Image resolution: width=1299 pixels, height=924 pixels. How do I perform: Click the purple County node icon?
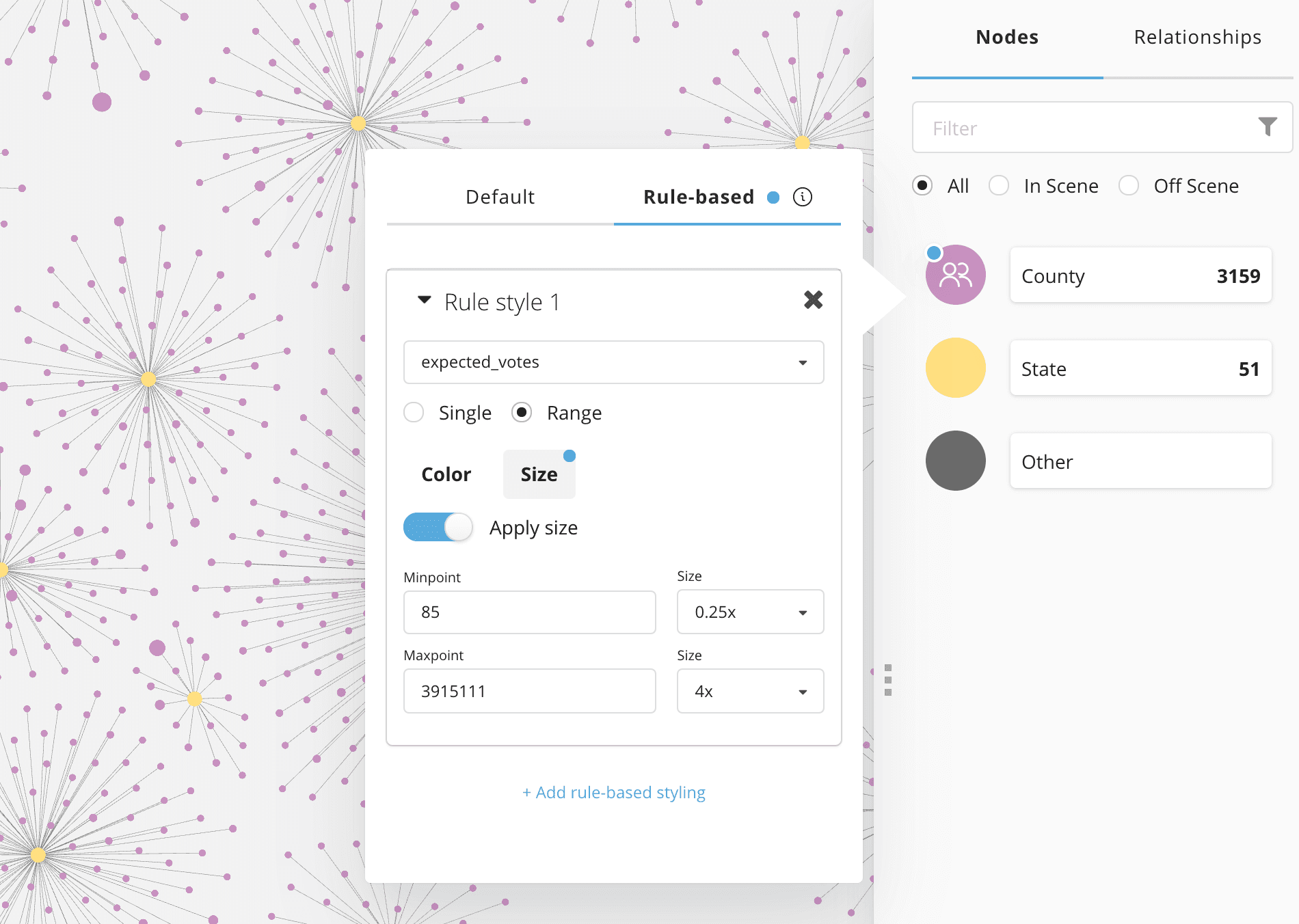click(x=955, y=275)
